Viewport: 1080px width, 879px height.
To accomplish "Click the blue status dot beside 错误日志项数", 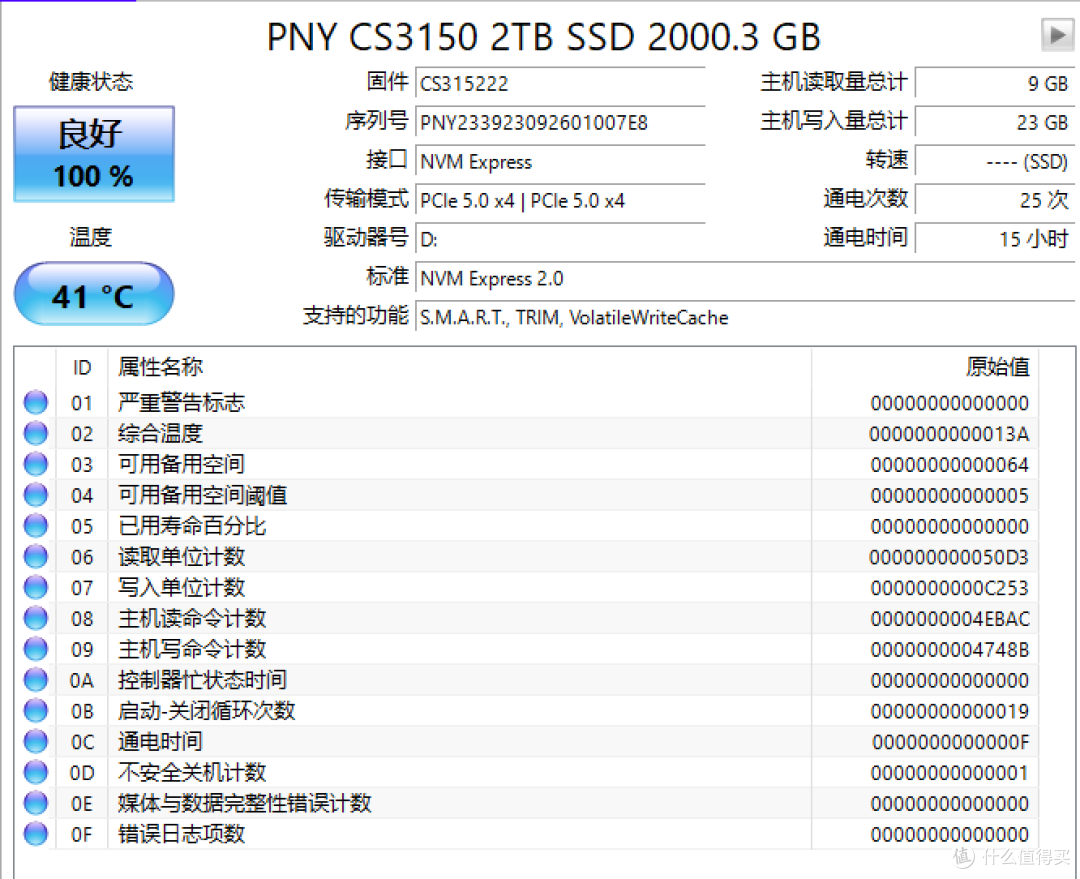I will (35, 834).
